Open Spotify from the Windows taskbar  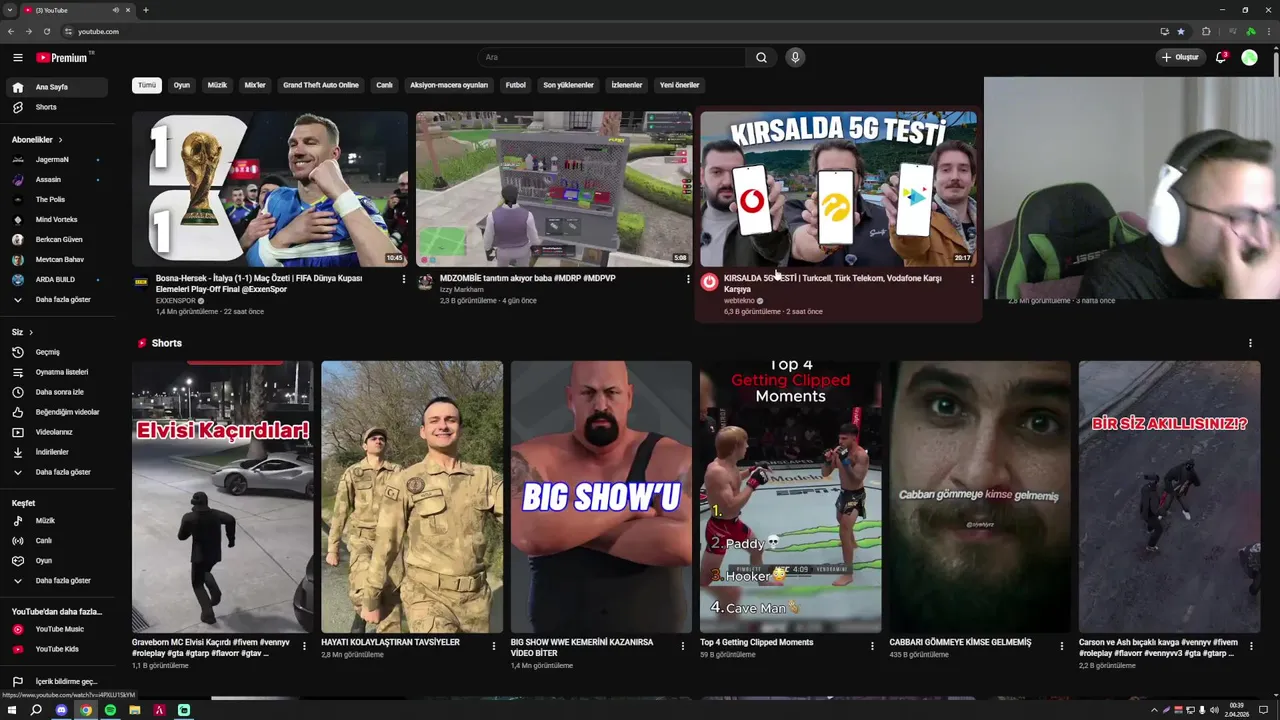[110, 710]
